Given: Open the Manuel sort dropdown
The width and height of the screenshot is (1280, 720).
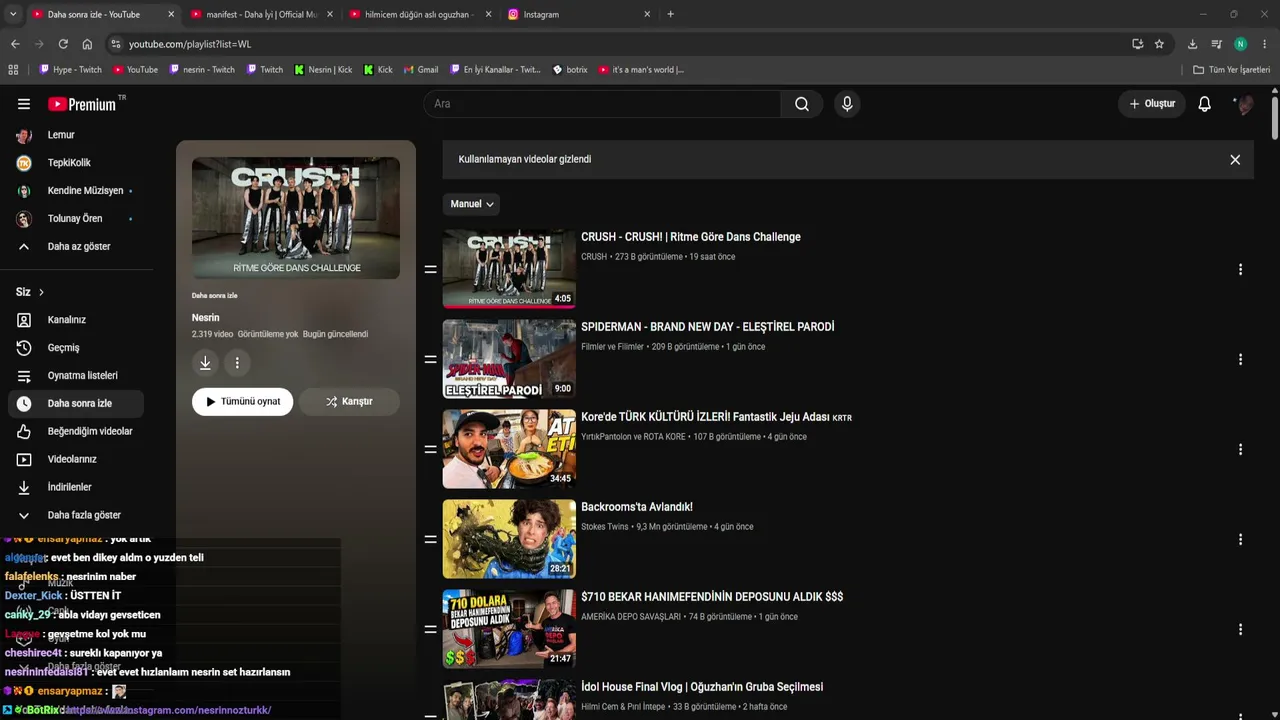Looking at the screenshot, I should 471,204.
